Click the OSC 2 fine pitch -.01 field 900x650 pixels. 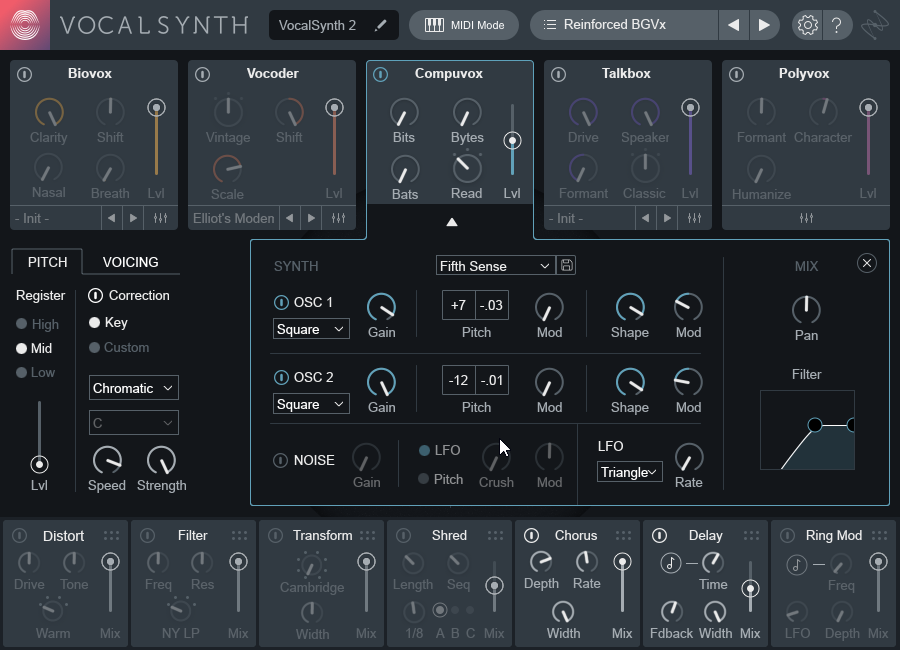coord(492,380)
